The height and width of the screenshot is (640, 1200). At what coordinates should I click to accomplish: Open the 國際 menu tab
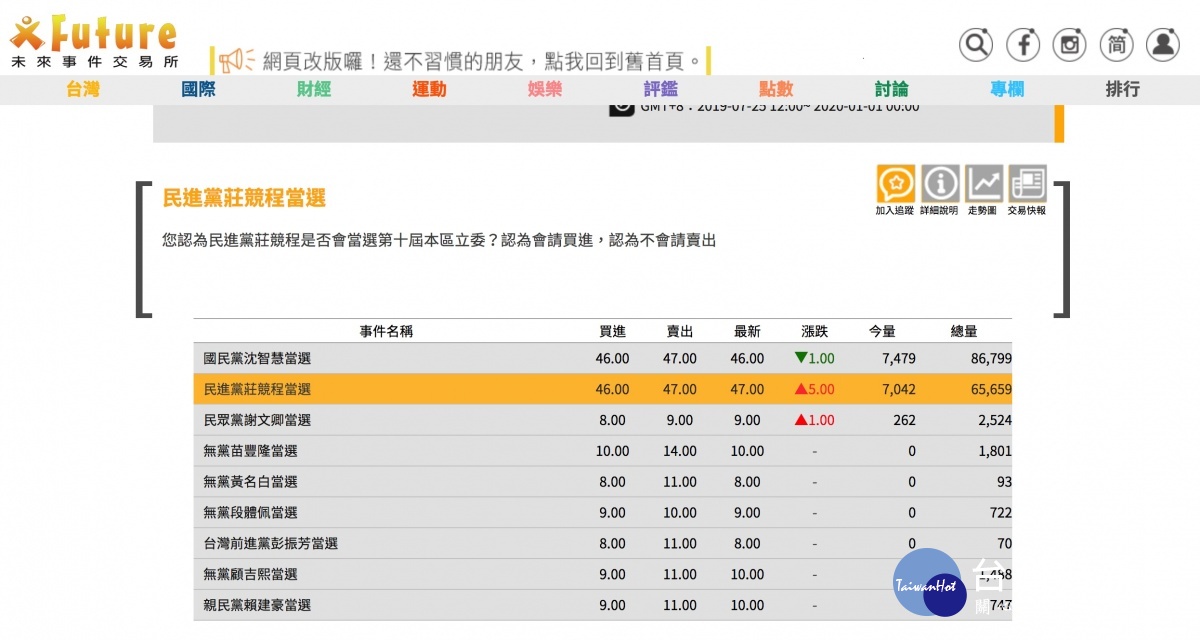(x=198, y=89)
